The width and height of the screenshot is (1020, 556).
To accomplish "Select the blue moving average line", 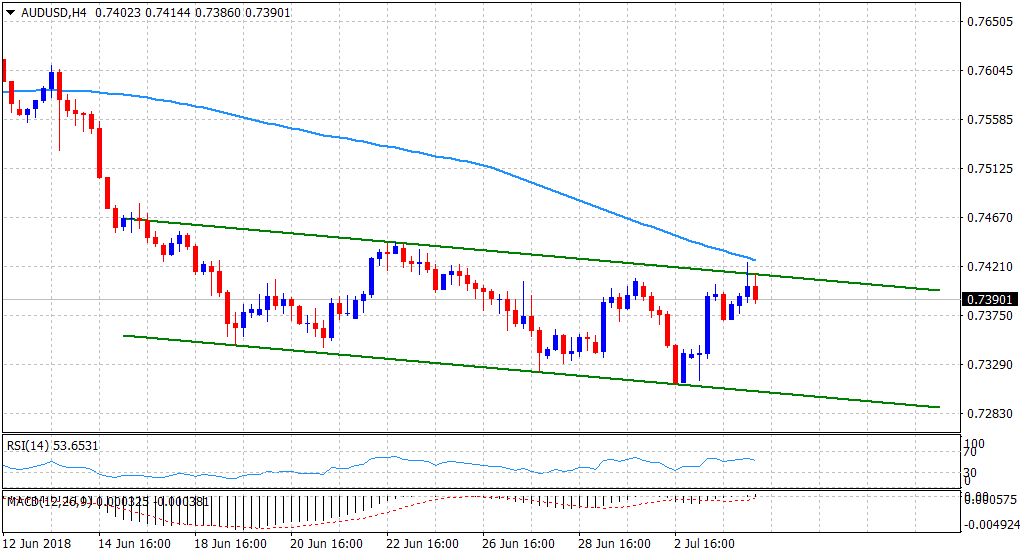I will point(400,150).
